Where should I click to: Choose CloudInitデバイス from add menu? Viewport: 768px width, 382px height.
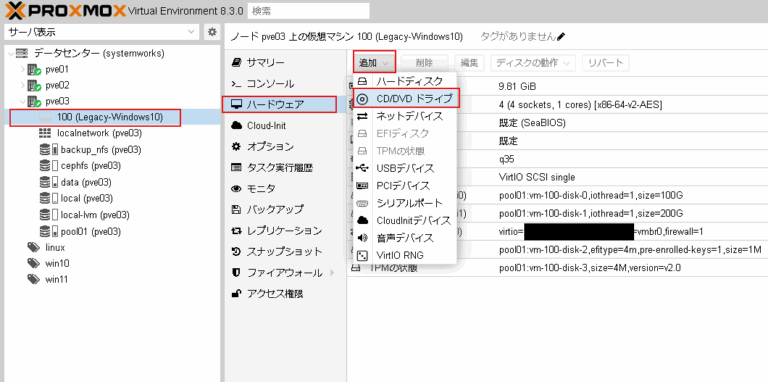click(405, 221)
